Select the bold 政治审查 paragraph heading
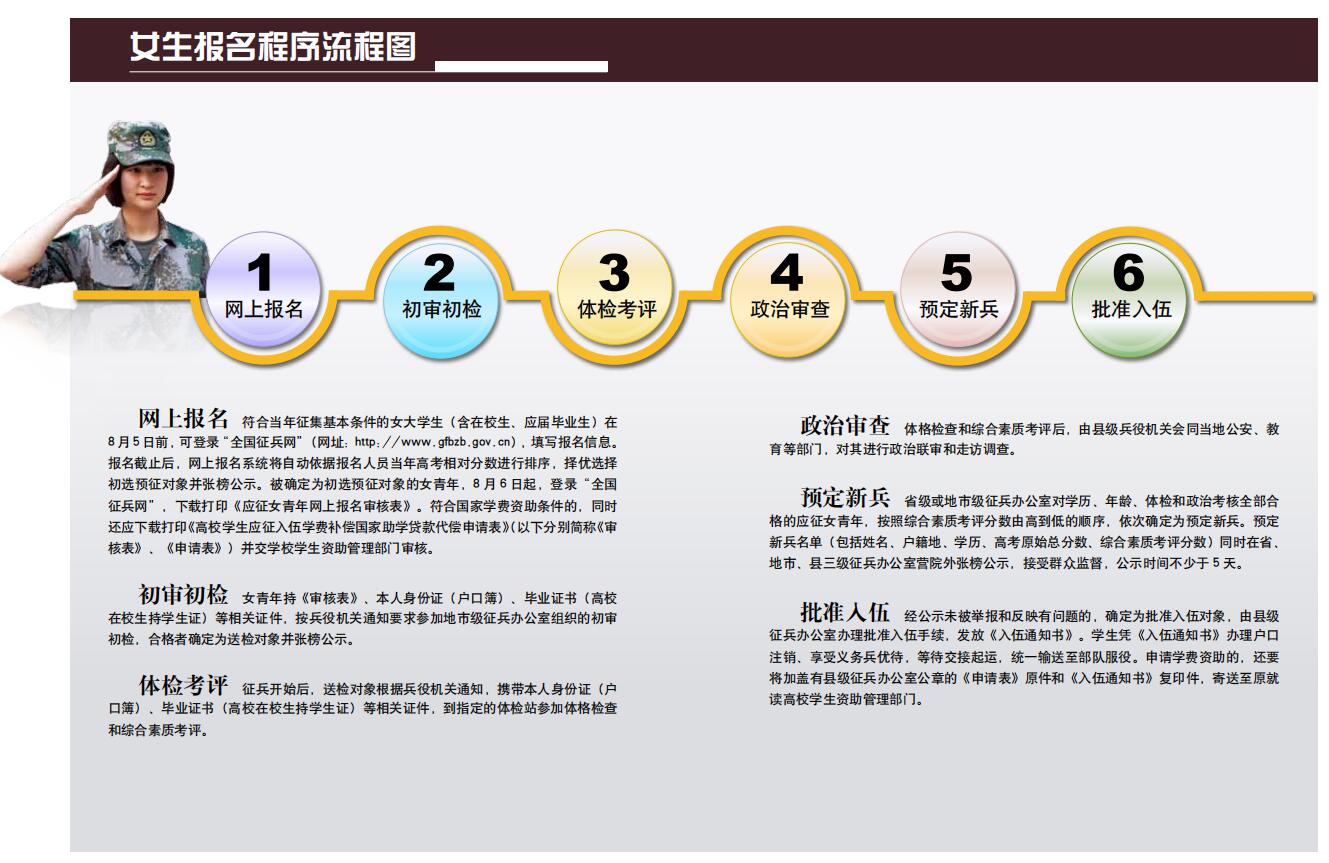The height and width of the screenshot is (863, 1329). click(844, 425)
